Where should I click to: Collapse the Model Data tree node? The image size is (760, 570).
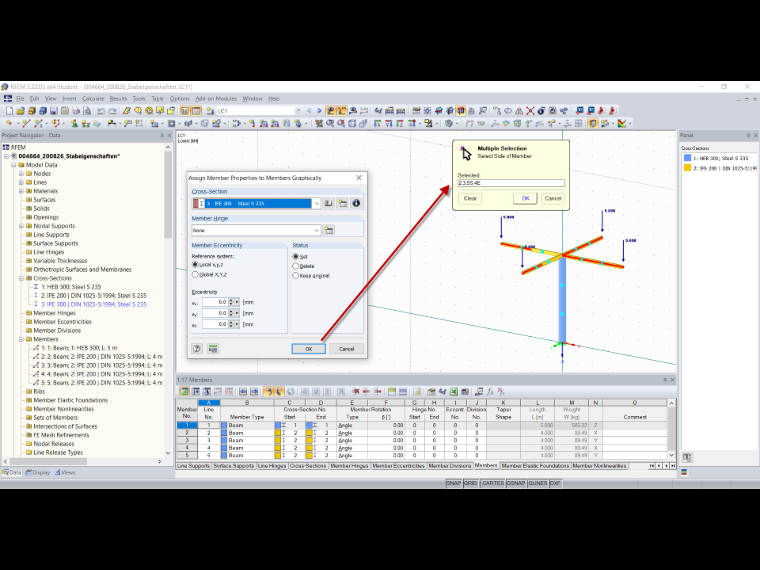(x=14, y=165)
